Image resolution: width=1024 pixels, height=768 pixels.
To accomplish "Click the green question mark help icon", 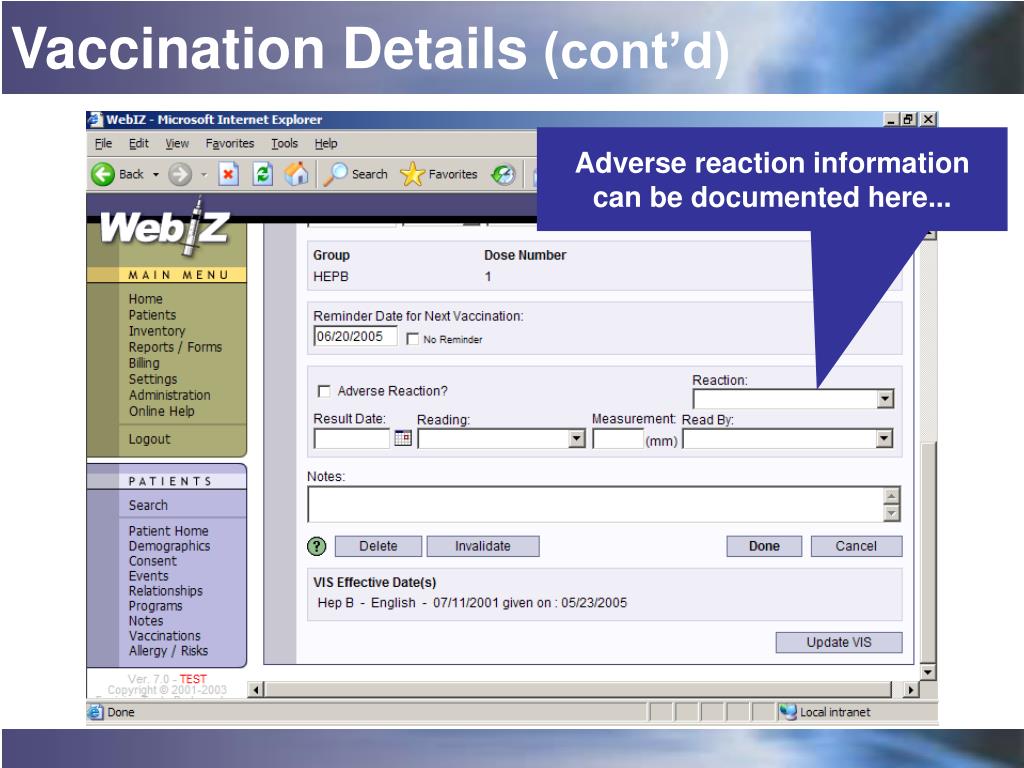I will pyautogui.click(x=317, y=546).
